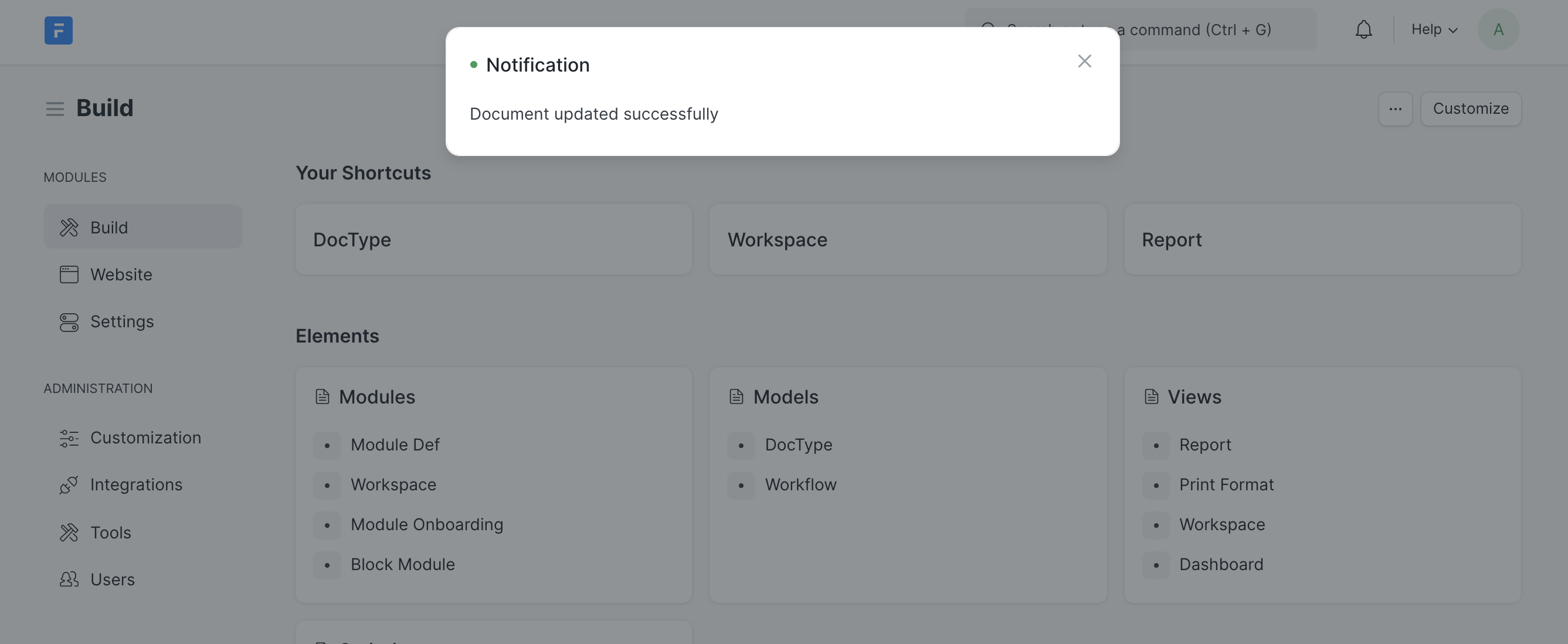Open the Module Def link
The width and height of the screenshot is (1568, 644).
pos(395,445)
